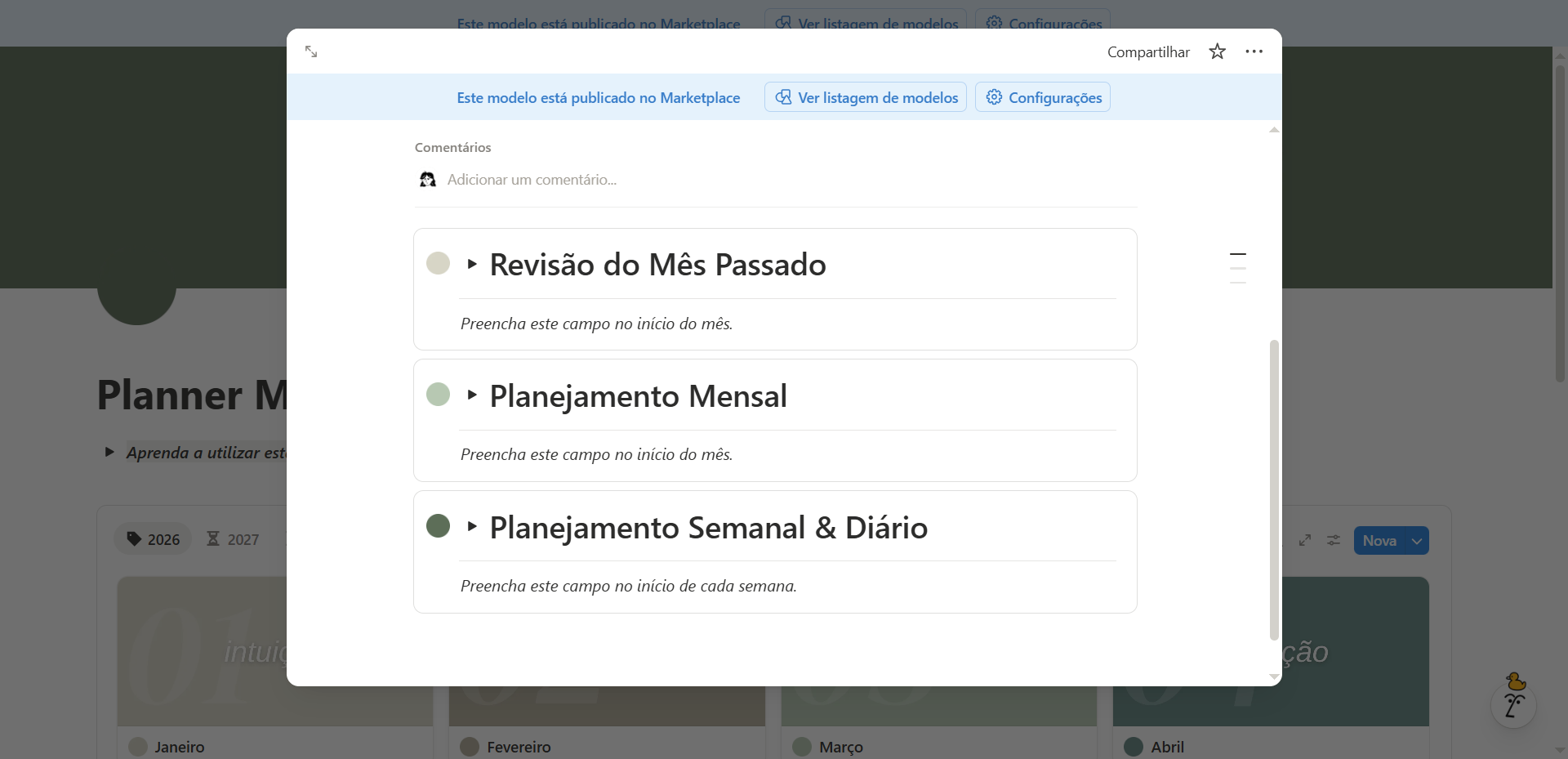1568x759 pixels.
Task: Add this page to favorites with the star icon
Action: (x=1217, y=51)
